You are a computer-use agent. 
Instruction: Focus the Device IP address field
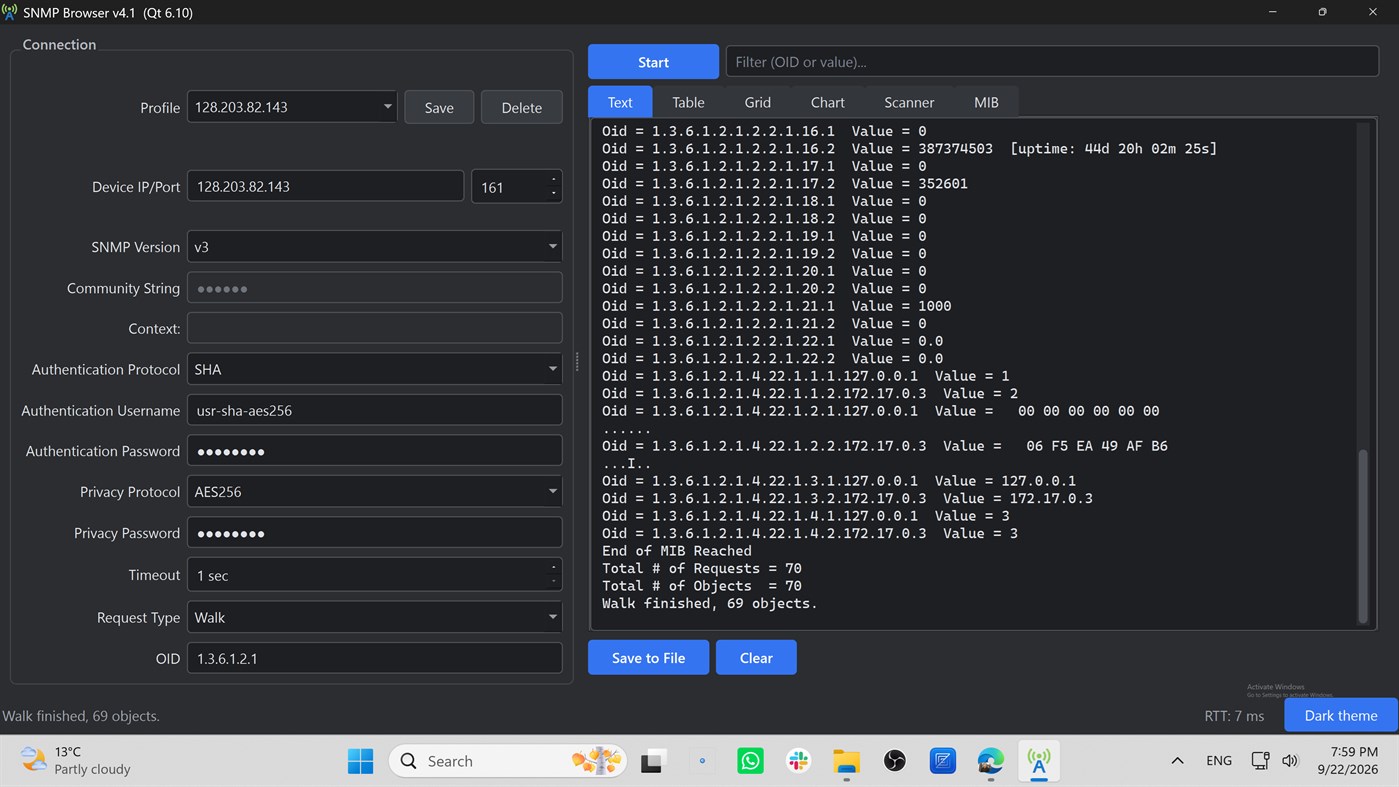point(326,187)
